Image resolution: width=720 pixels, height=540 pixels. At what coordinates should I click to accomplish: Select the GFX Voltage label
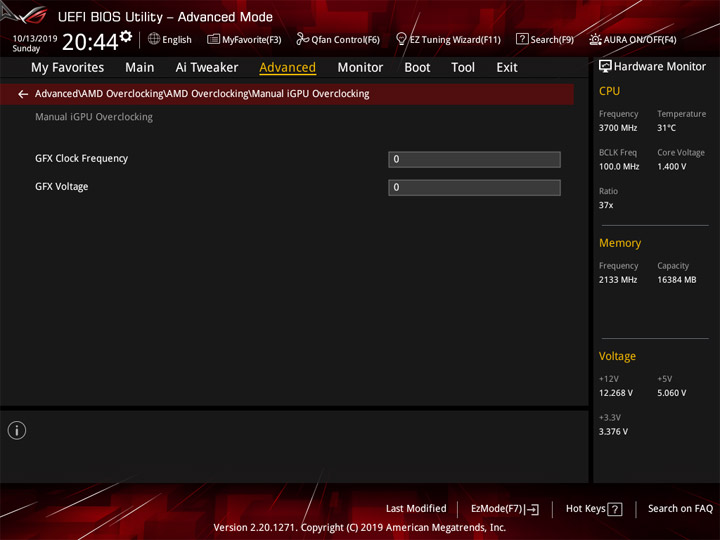click(62, 187)
